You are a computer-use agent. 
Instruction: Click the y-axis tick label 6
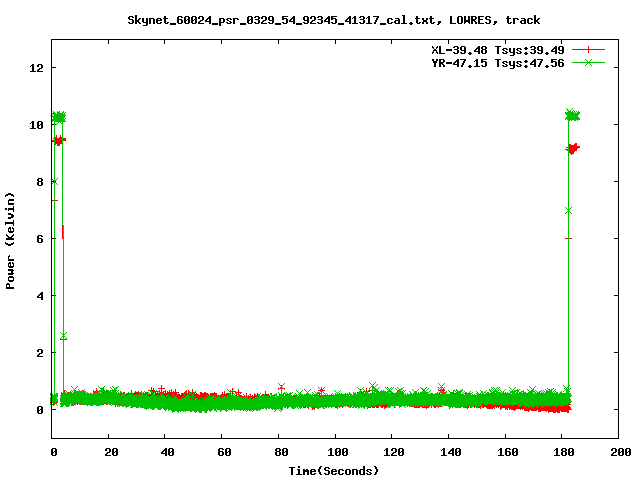coord(40,239)
